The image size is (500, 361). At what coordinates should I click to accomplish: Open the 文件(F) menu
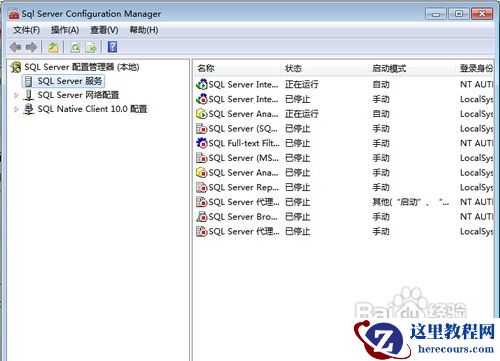(x=26, y=30)
